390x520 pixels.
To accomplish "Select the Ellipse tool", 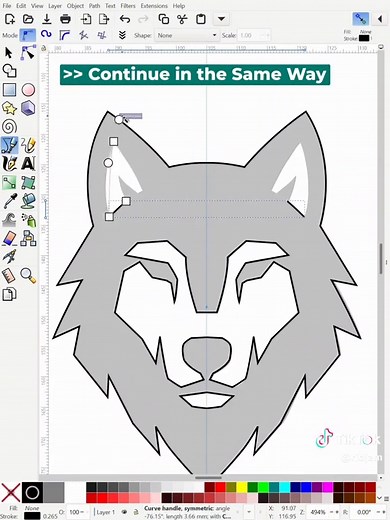I will (28, 90).
